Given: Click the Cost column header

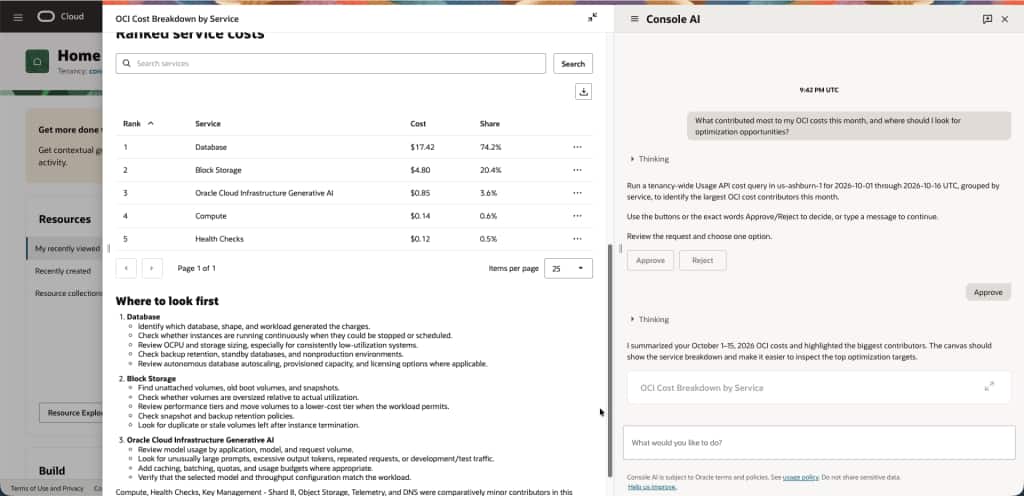Looking at the screenshot, I should pyautogui.click(x=418, y=123).
